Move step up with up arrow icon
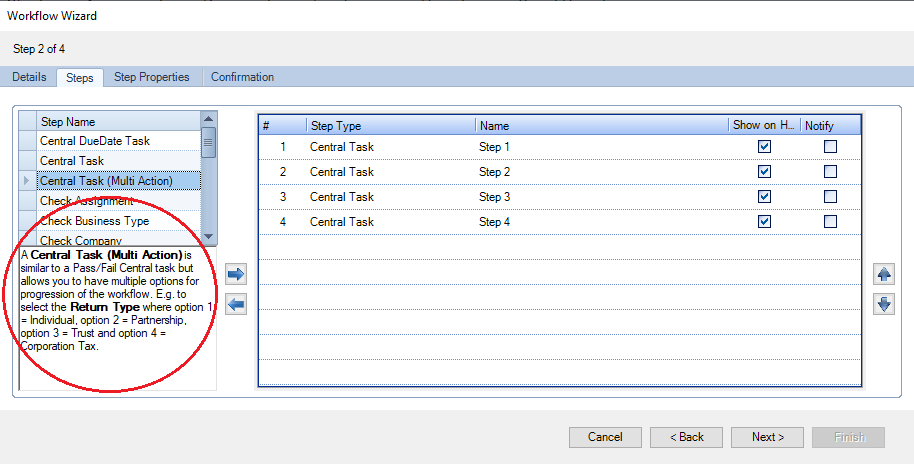The width and height of the screenshot is (914, 464). pyautogui.click(x=884, y=274)
